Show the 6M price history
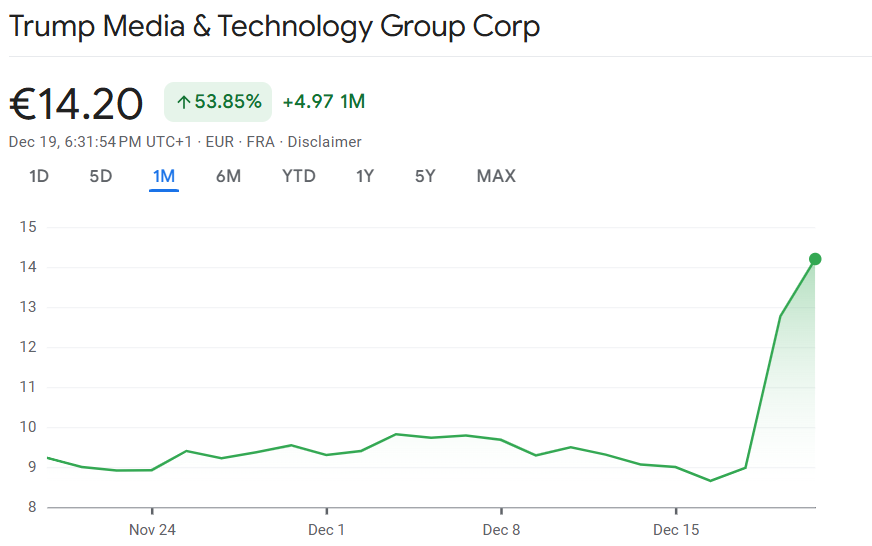 pos(228,176)
